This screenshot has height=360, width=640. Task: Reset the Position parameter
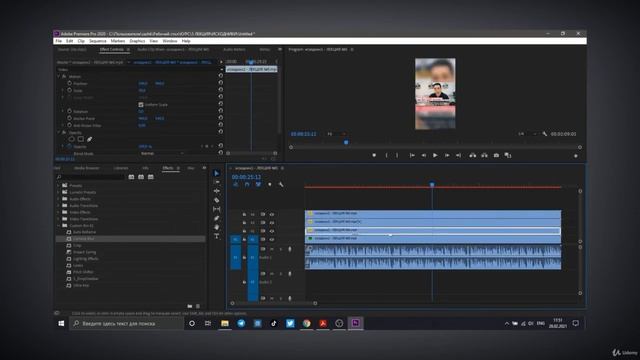[221, 83]
